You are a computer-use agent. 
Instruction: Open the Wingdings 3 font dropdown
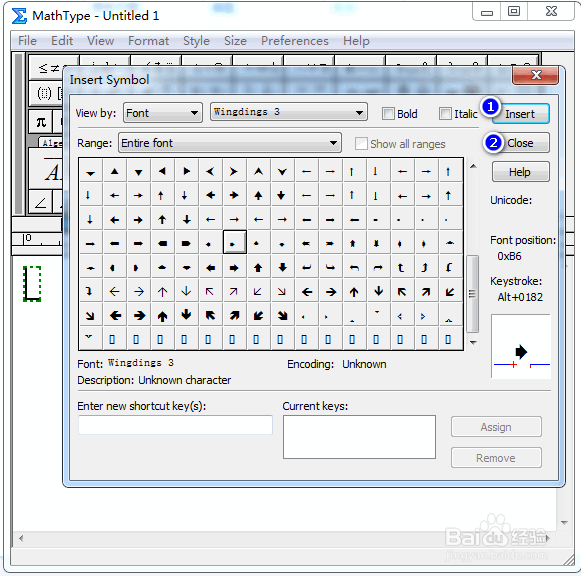point(289,112)
